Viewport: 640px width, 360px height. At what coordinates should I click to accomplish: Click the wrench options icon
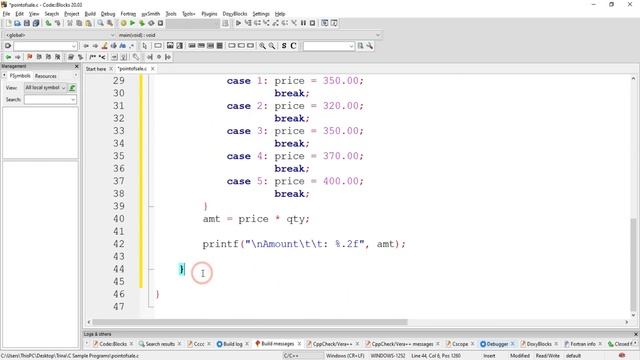click(370, 46)
